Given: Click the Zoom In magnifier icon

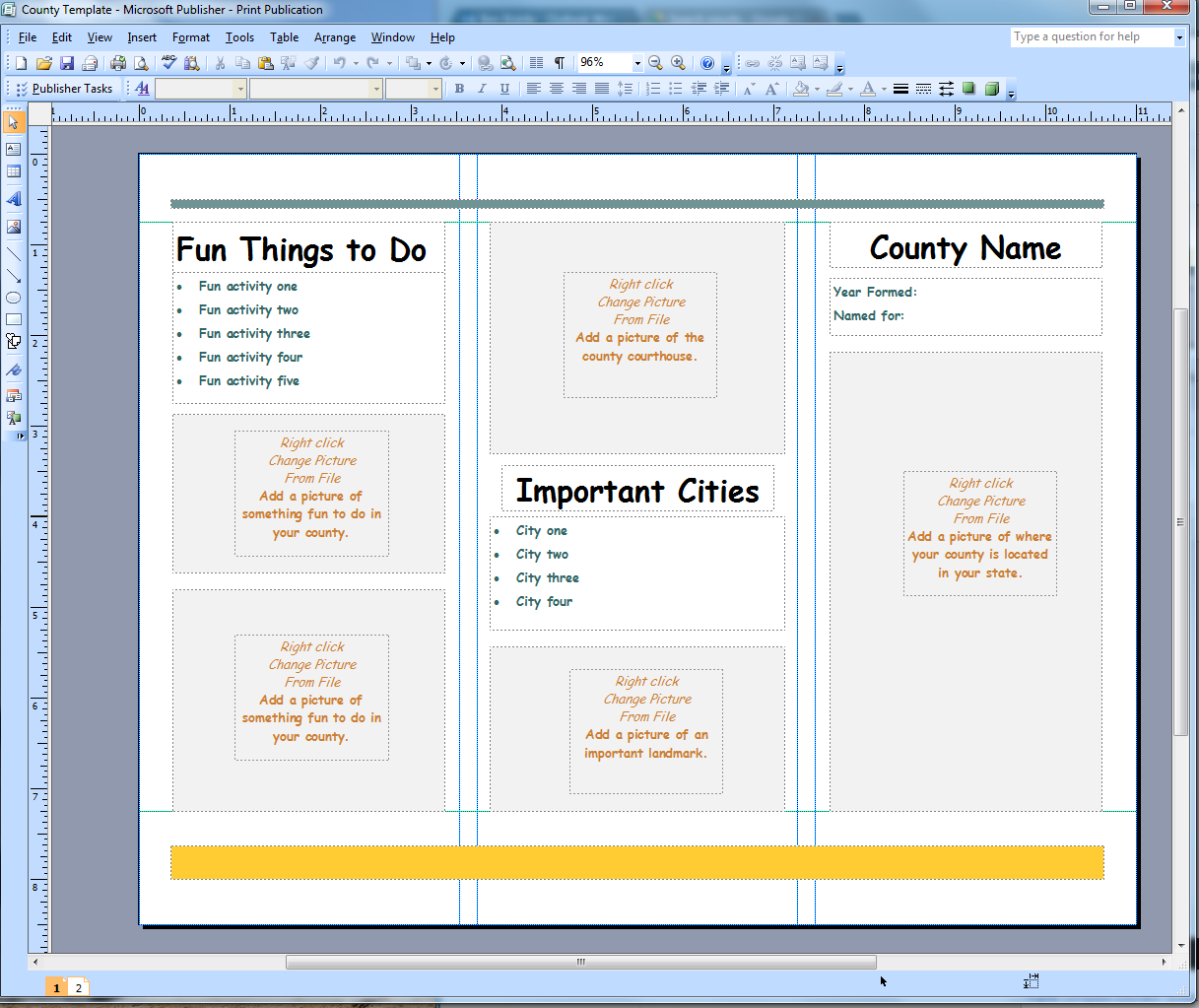Looking at the screenshot, I should pos(678,63).
